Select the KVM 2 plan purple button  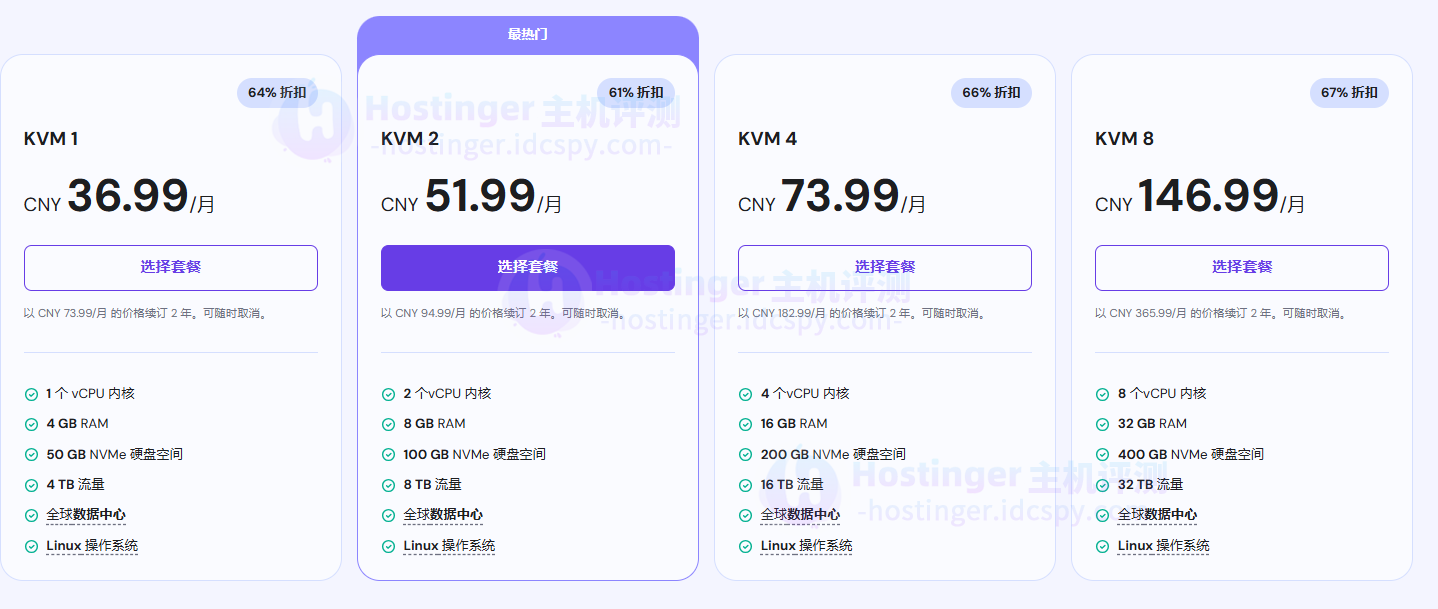tap(527, 267)
